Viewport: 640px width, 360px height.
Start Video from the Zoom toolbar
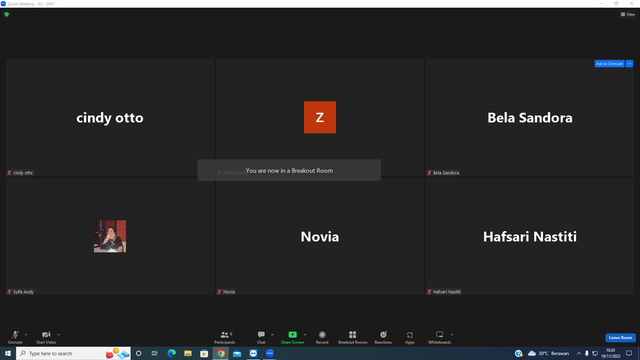tap(46, 337)
